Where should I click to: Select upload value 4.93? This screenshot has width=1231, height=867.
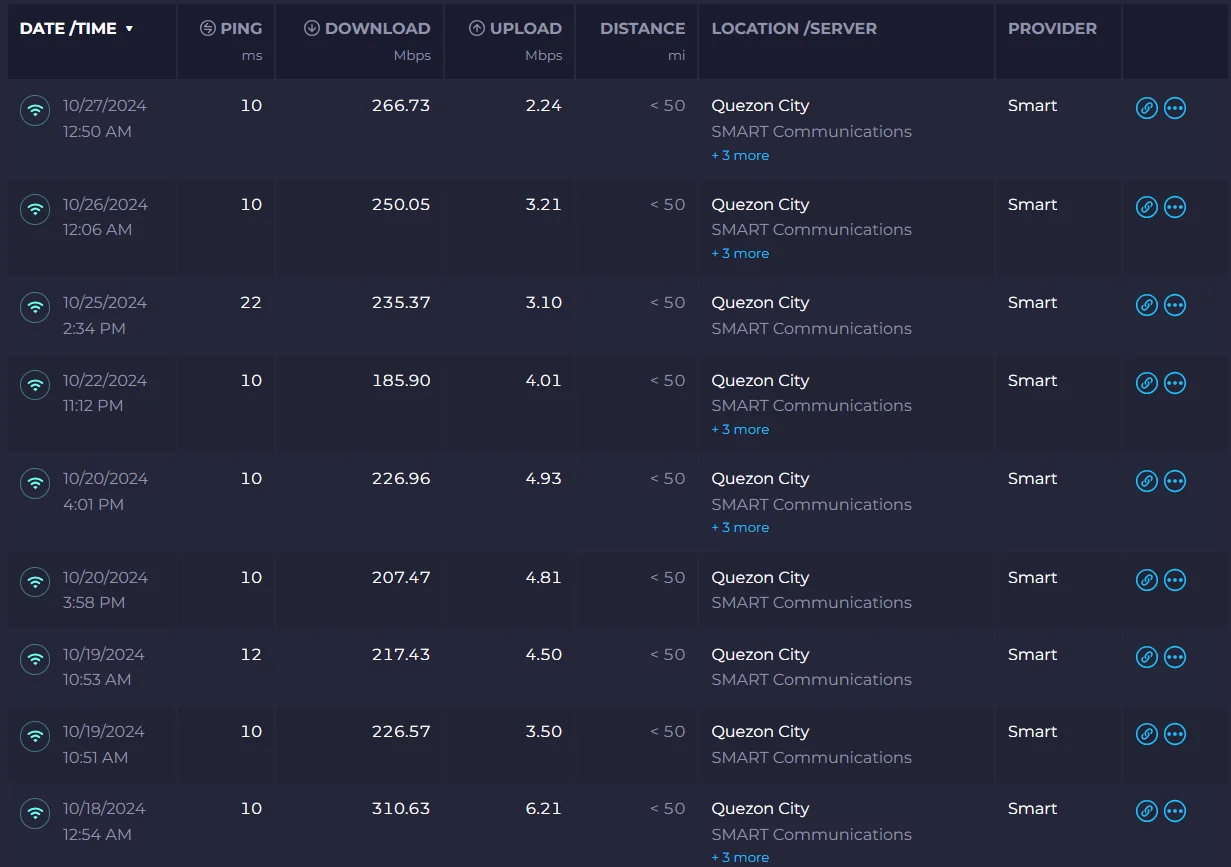point(544,479)
